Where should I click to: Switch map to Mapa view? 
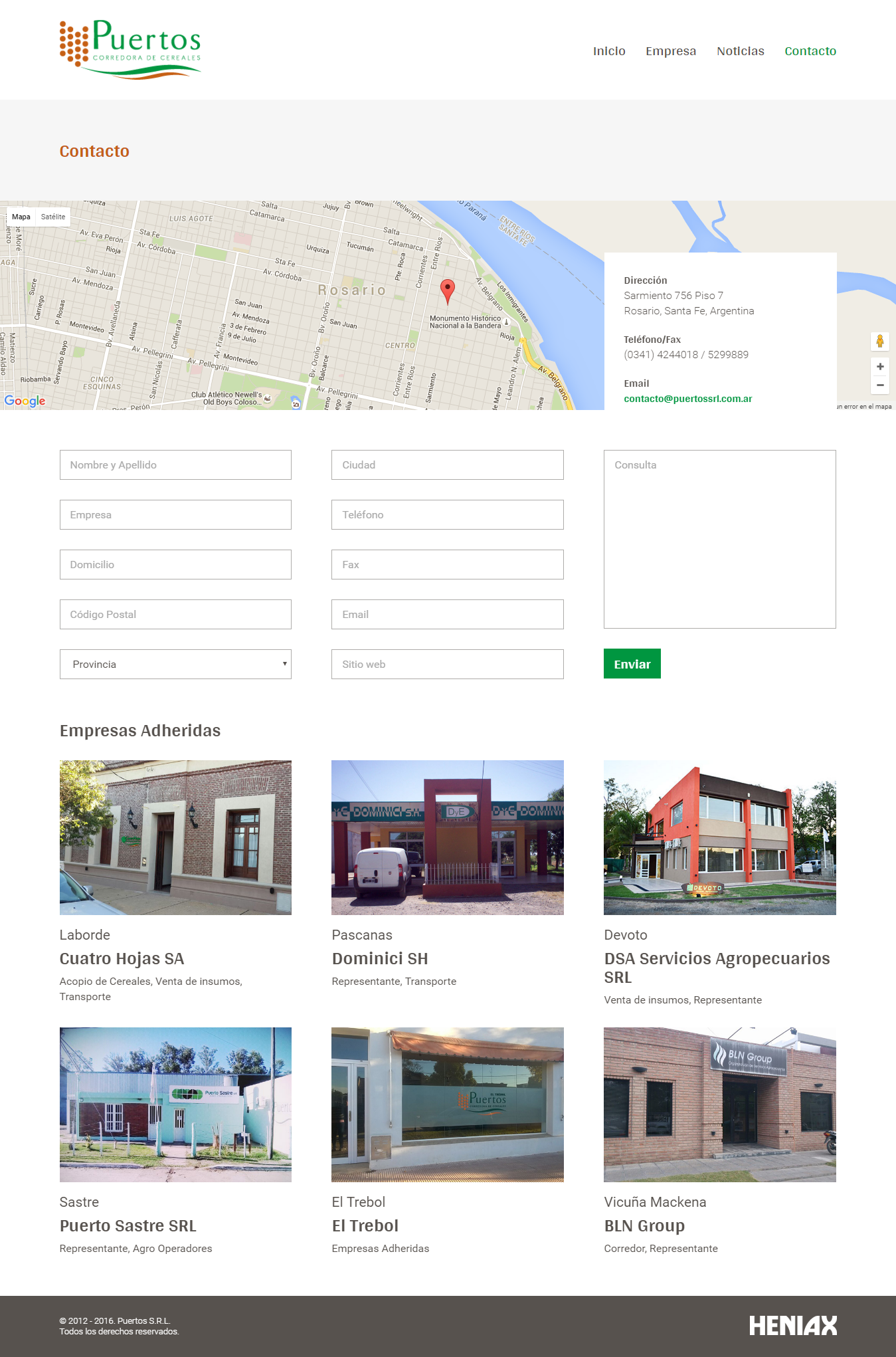pyautogui.click(x=21, y=217)
